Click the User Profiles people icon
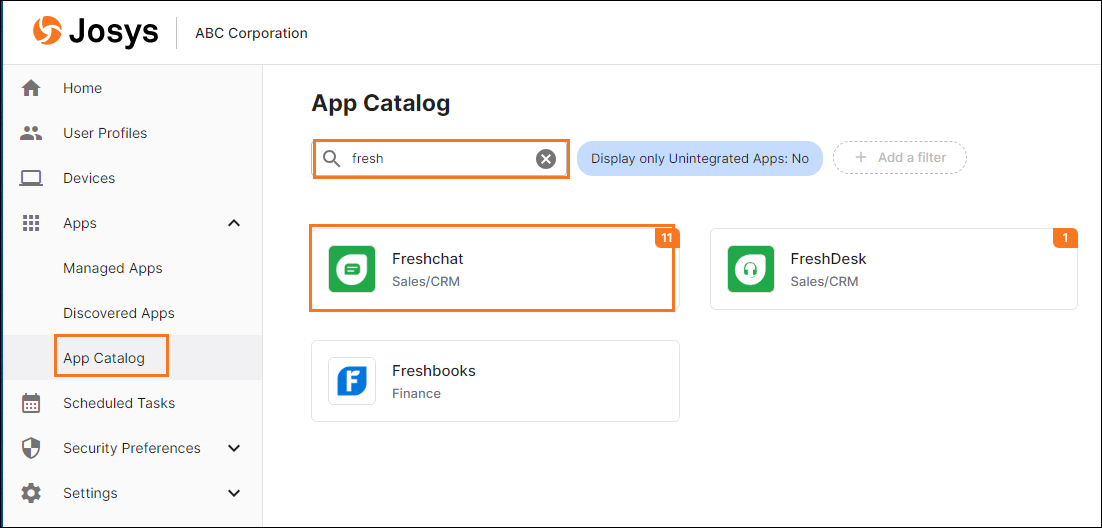 coord(31,133)
